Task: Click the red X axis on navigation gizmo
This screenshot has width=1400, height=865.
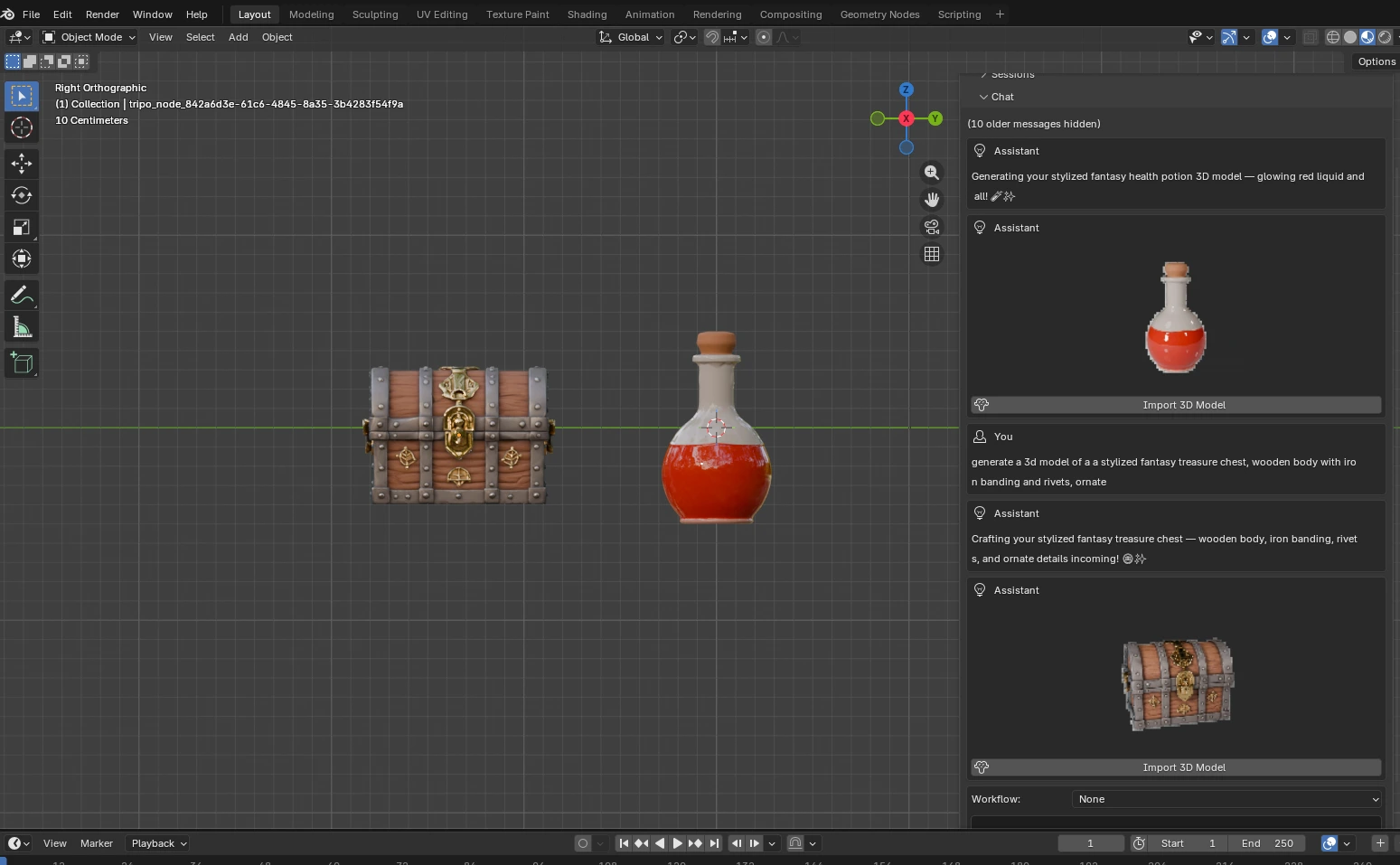Action: click(906, 118)
